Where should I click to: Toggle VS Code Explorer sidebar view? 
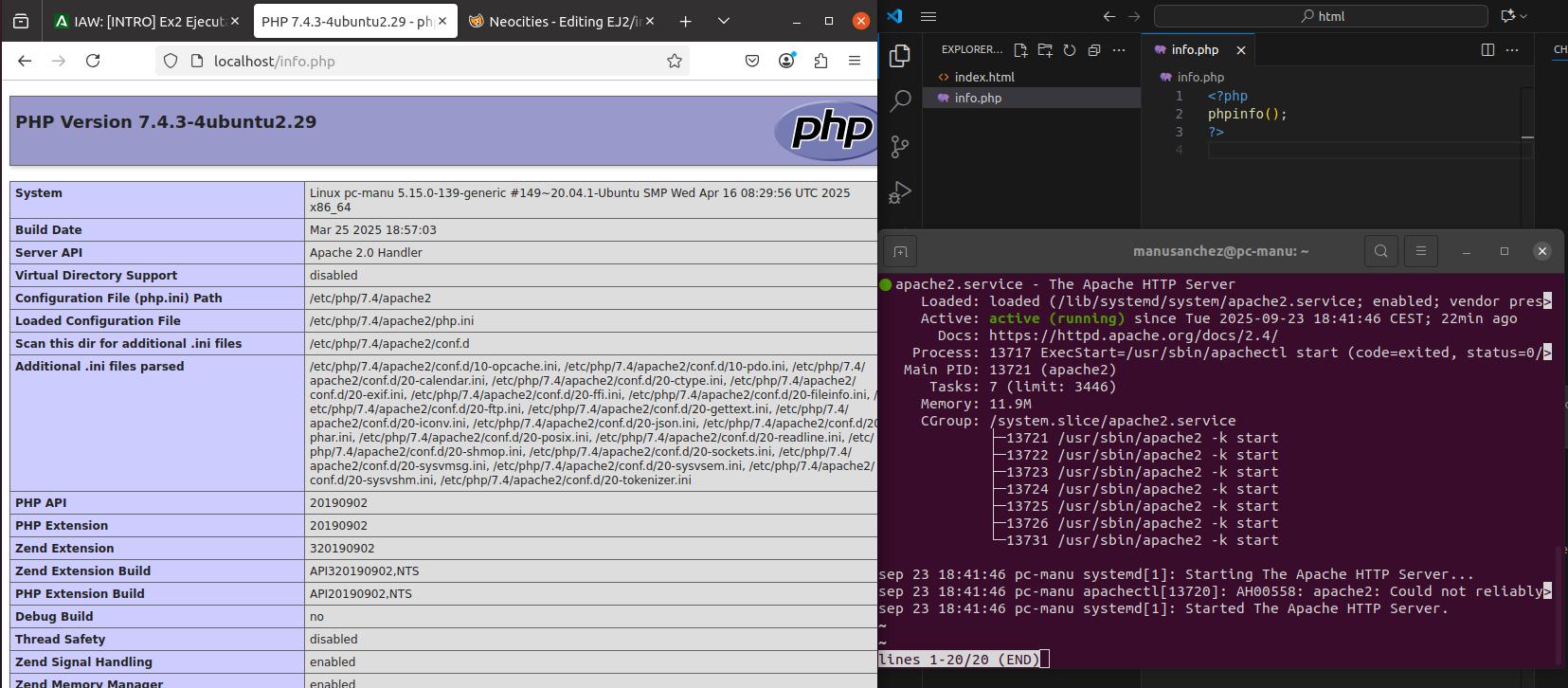(900, 56)
